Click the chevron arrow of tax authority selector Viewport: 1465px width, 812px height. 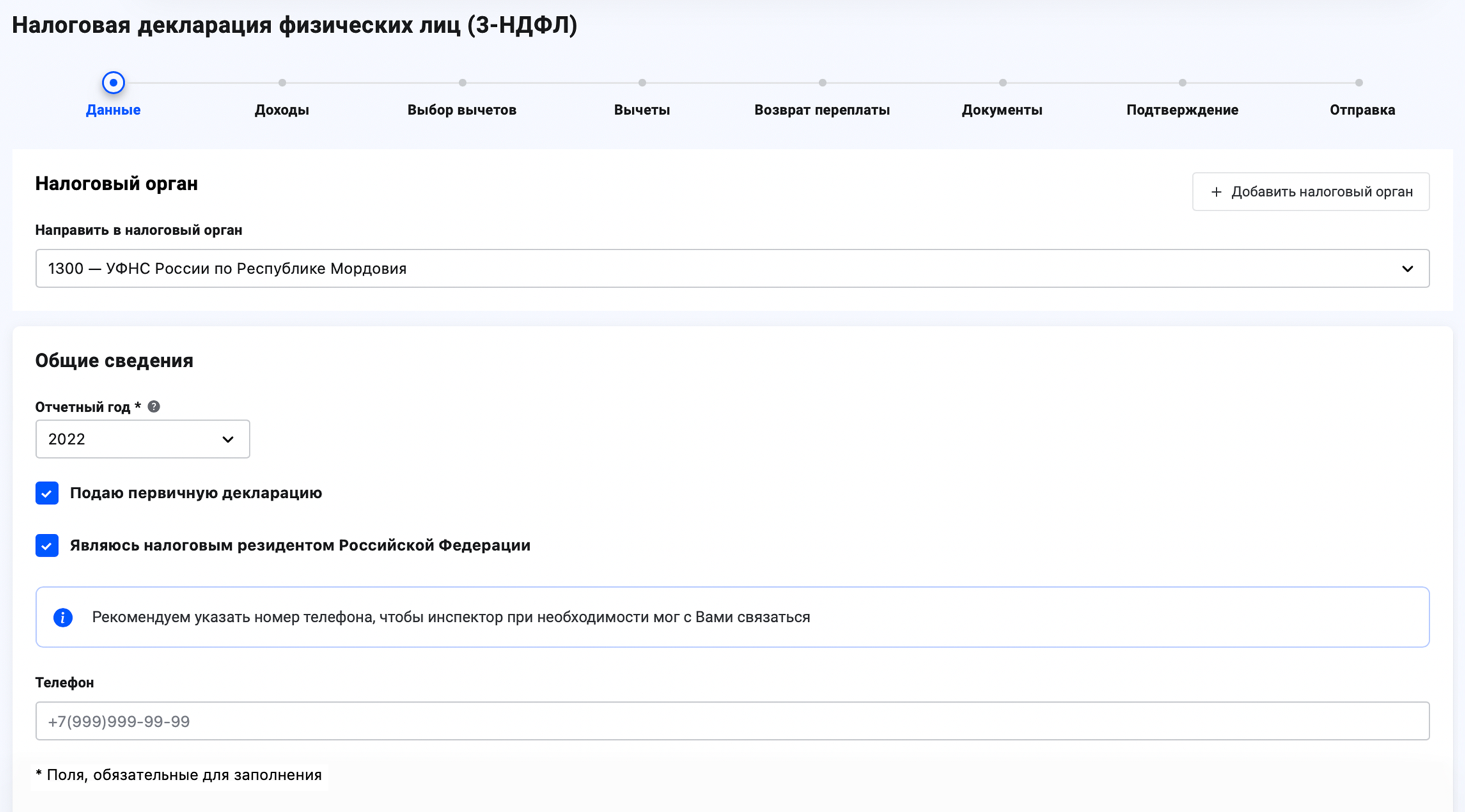tap(1408, 268)
